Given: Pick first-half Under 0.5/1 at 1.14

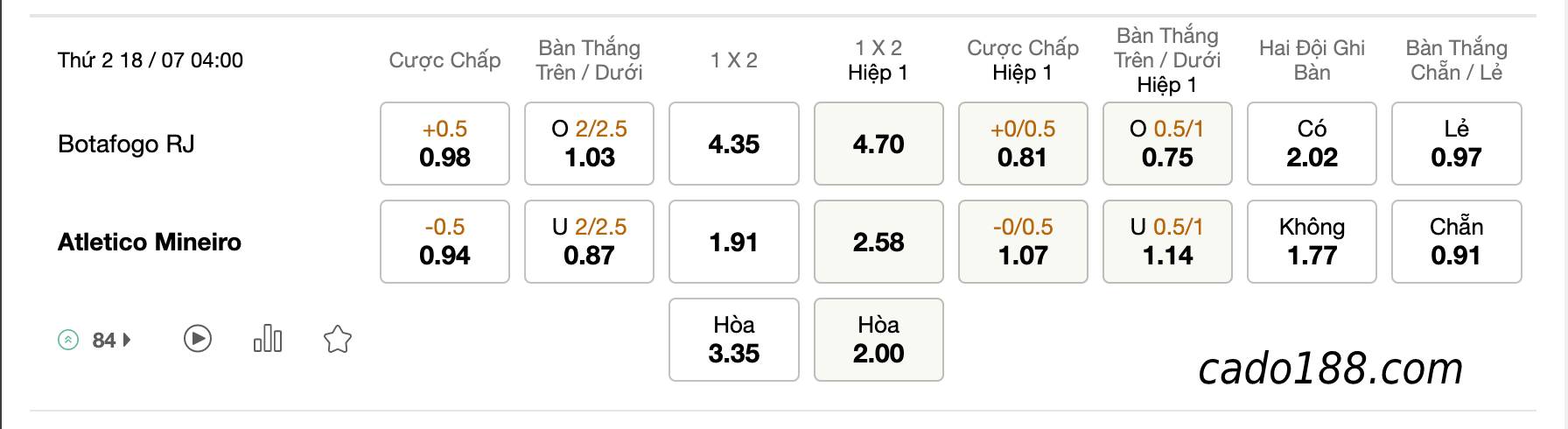Looking at the screenshot, I should [x=1167, y=242].
